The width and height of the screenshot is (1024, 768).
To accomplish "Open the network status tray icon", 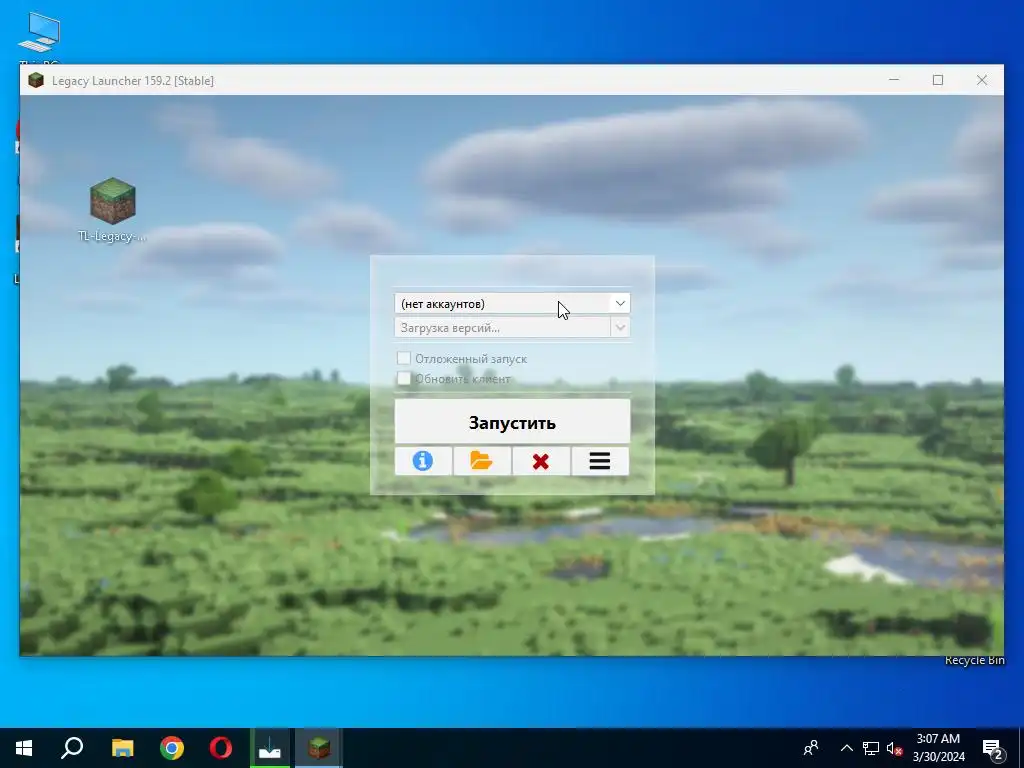I will pos(871,748).
